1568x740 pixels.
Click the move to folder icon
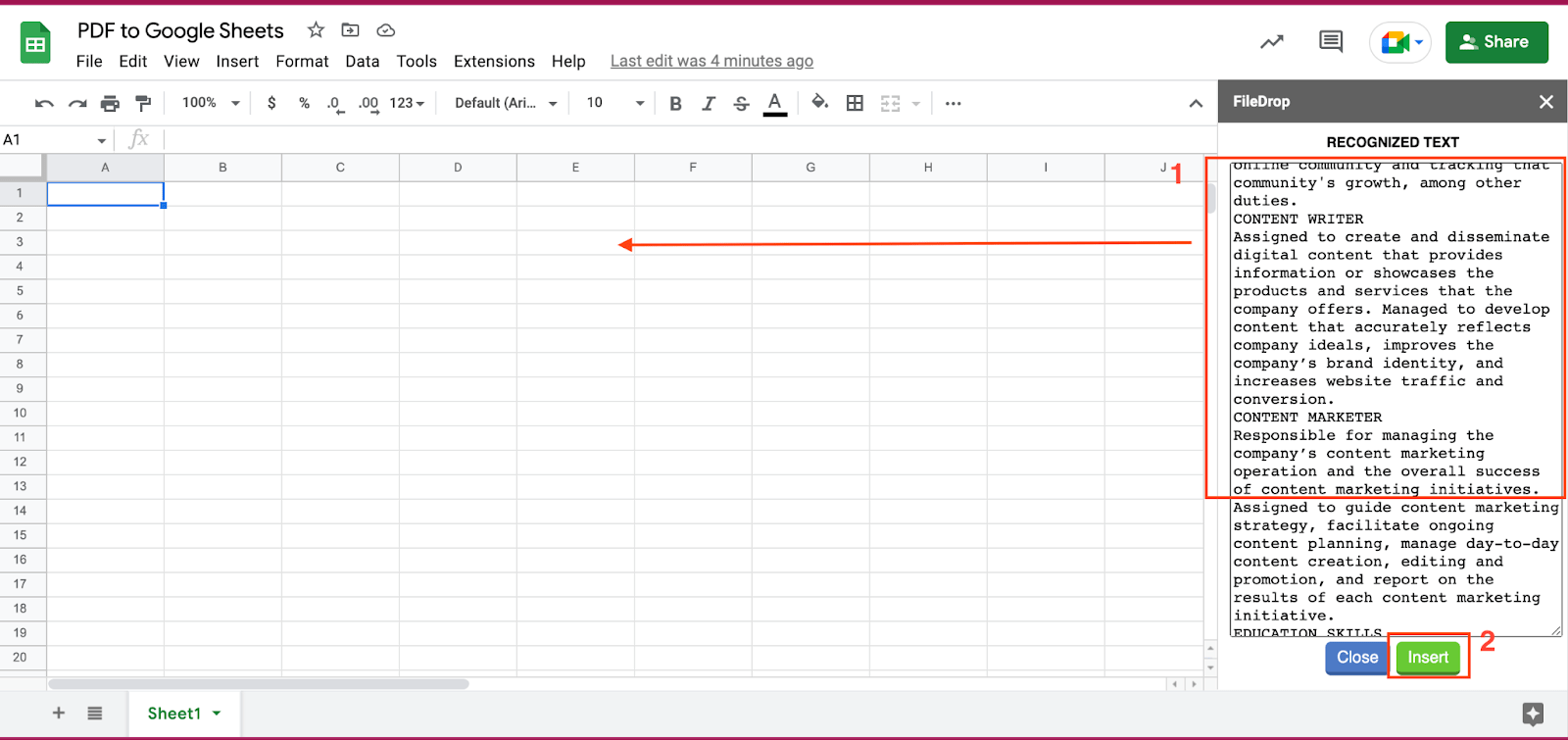coord(350,30)
